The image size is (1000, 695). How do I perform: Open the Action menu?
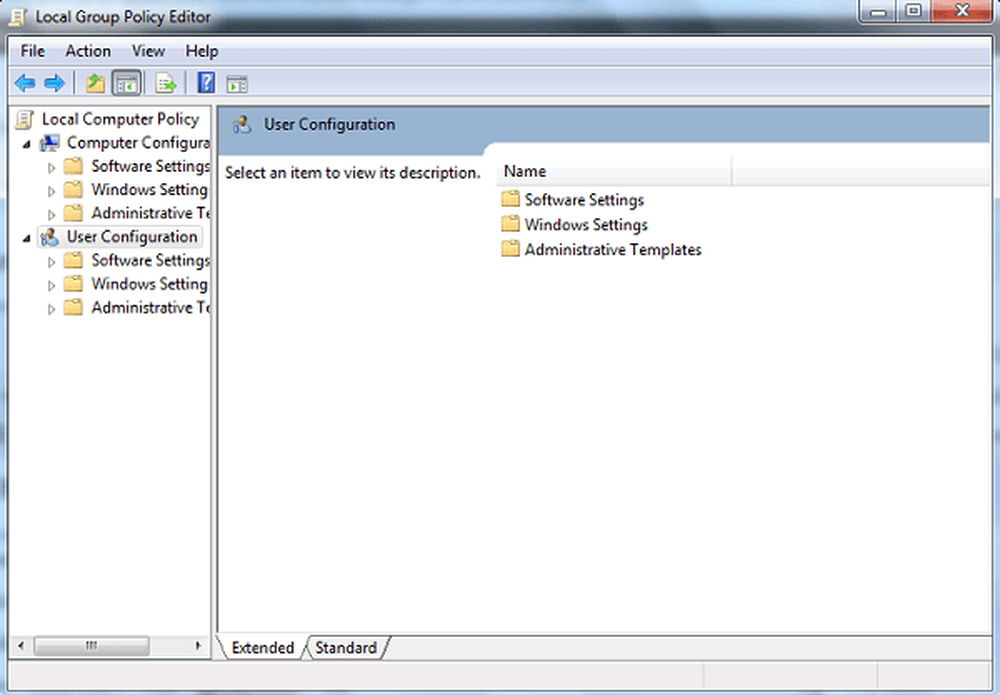pos(88,51)
